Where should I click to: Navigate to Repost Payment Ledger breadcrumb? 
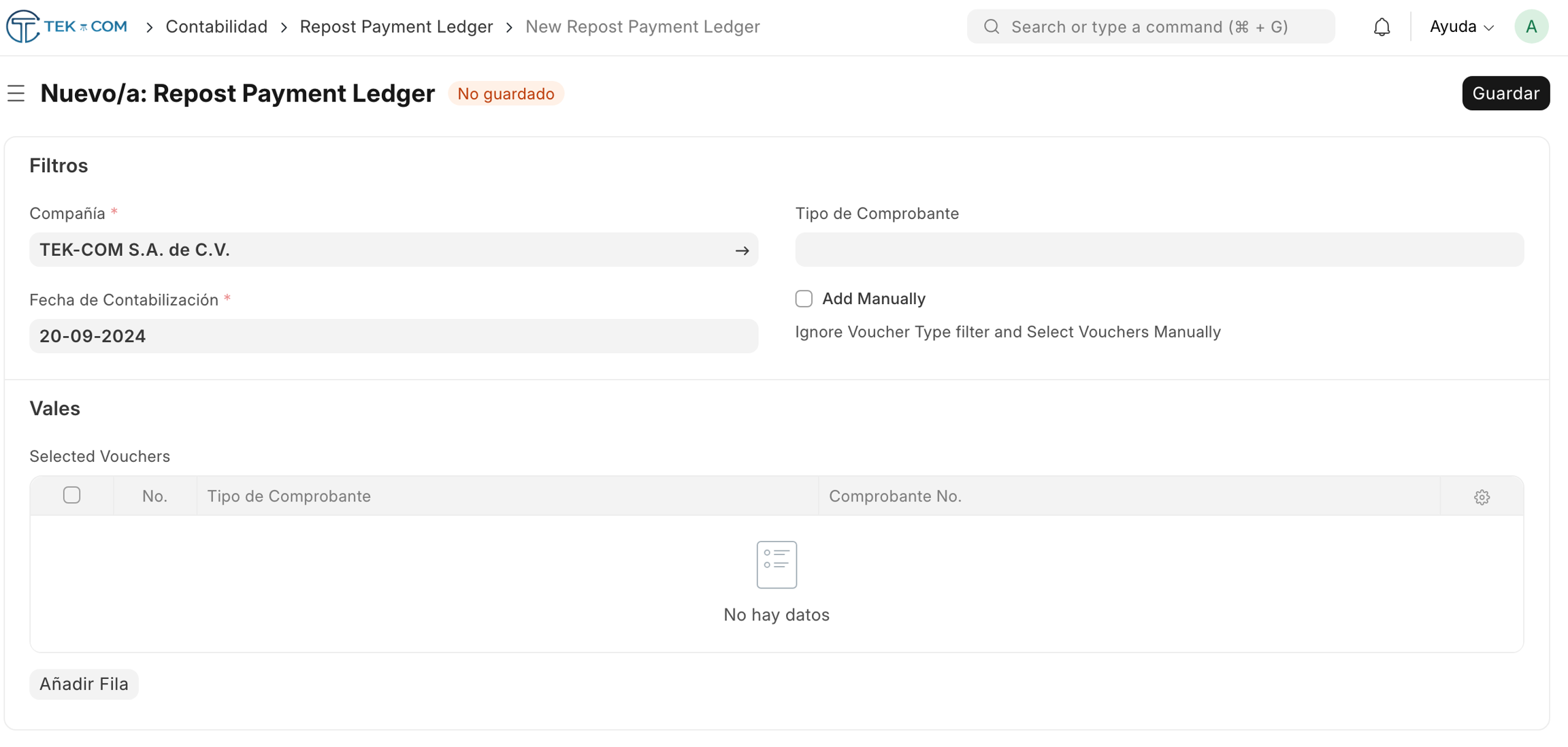(x=396, y=27)
